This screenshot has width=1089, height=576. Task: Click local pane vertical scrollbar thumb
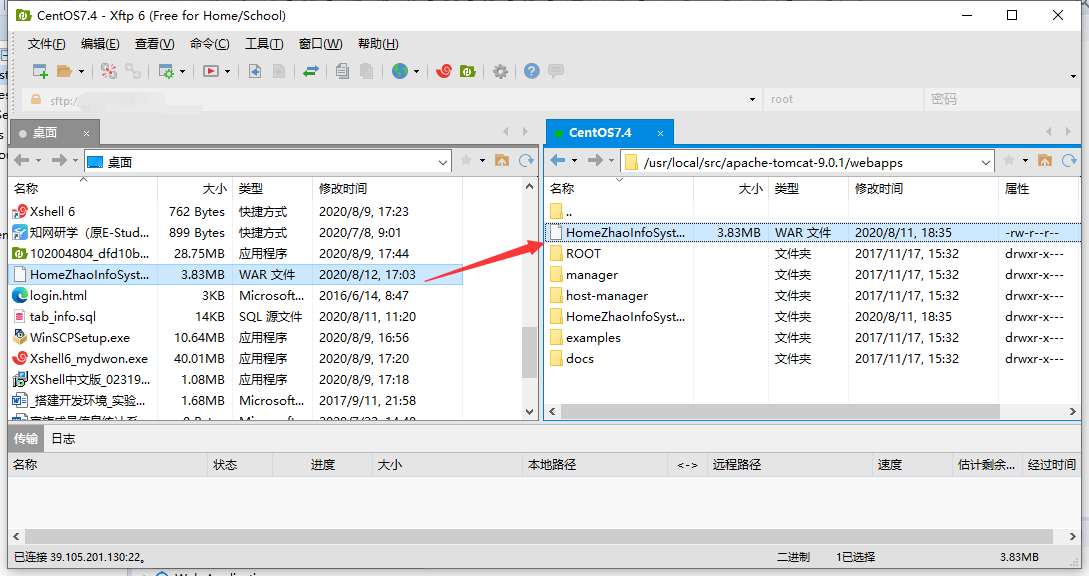529,352
